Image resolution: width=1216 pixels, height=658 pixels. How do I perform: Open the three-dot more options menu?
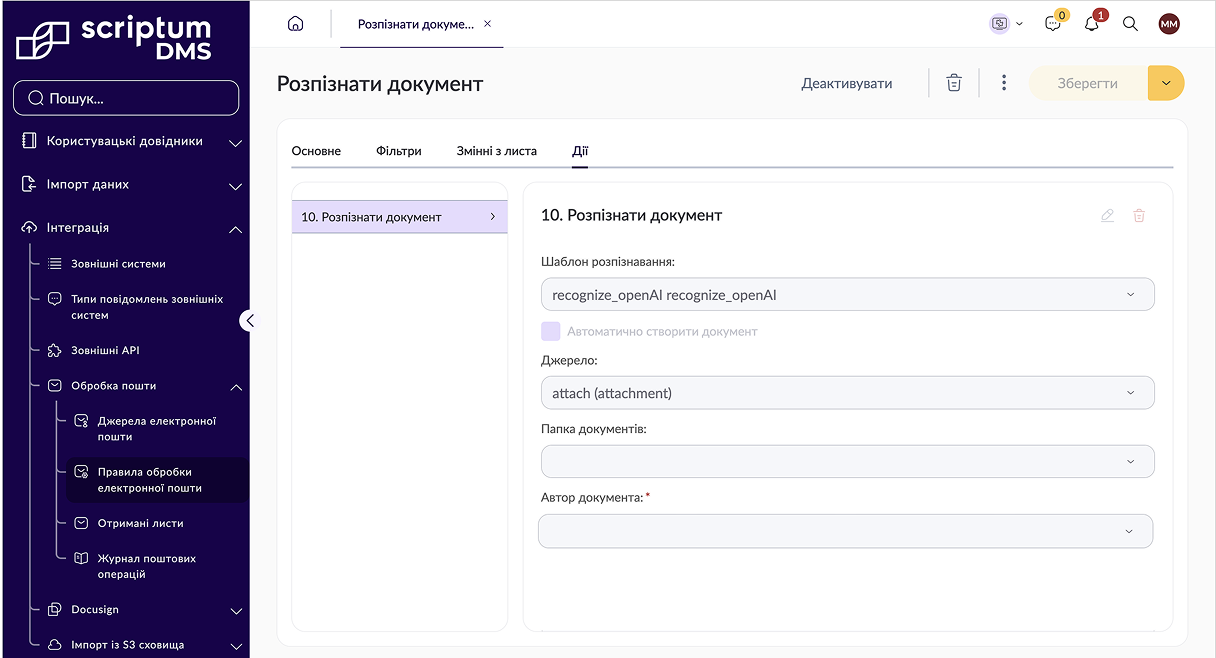[1004, 83]
